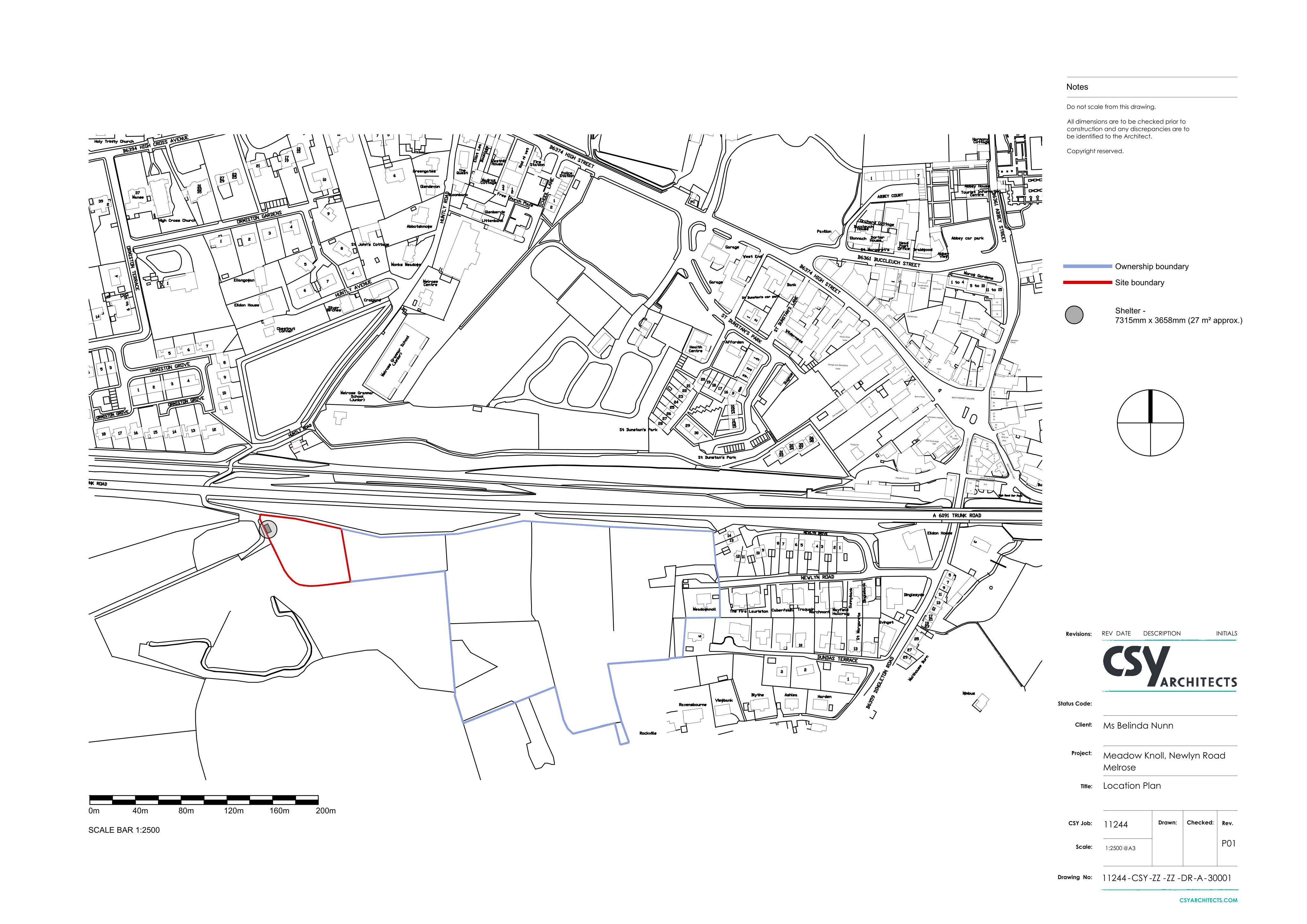Click the 'Notes' heading
This screenshot has width=1307, height=924.
[1077, 87]
